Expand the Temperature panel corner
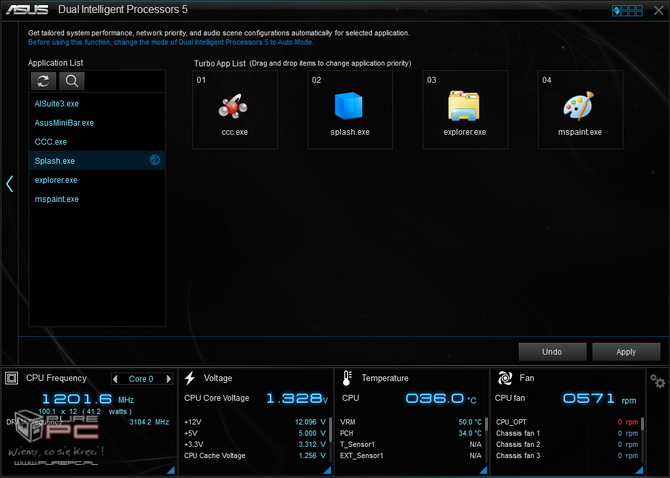This screenshot has height=478, width=670. pos(483,470)
